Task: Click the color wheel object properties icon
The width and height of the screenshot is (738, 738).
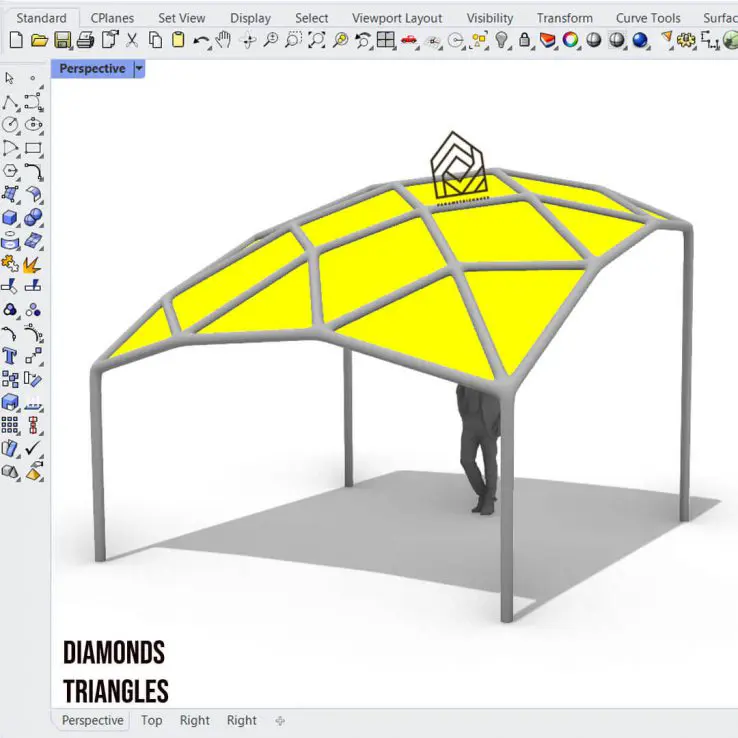Action: [x=570, y=40]
